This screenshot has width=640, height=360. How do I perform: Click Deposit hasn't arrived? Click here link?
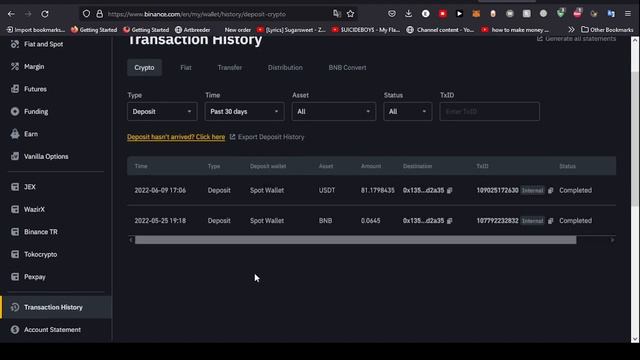pos(176,137)
